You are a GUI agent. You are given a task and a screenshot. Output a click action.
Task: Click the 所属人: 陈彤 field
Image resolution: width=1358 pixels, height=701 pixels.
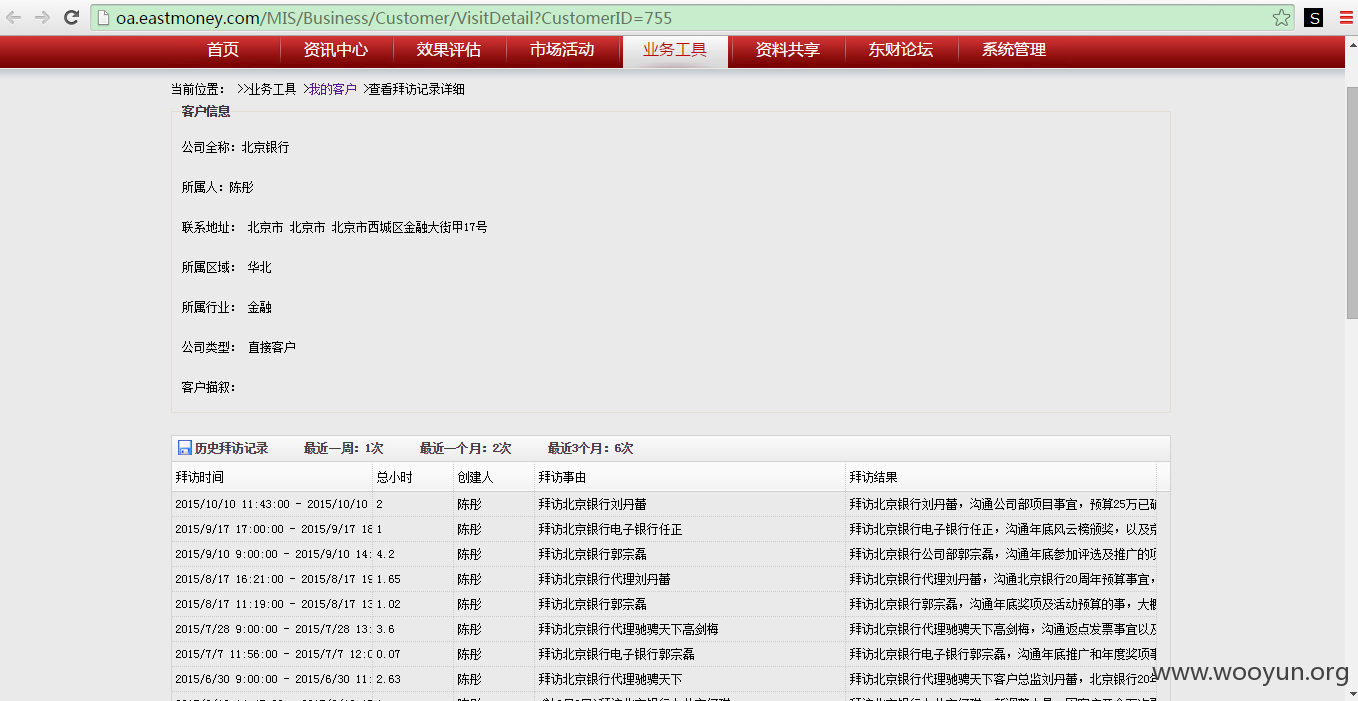click(217, 187)
